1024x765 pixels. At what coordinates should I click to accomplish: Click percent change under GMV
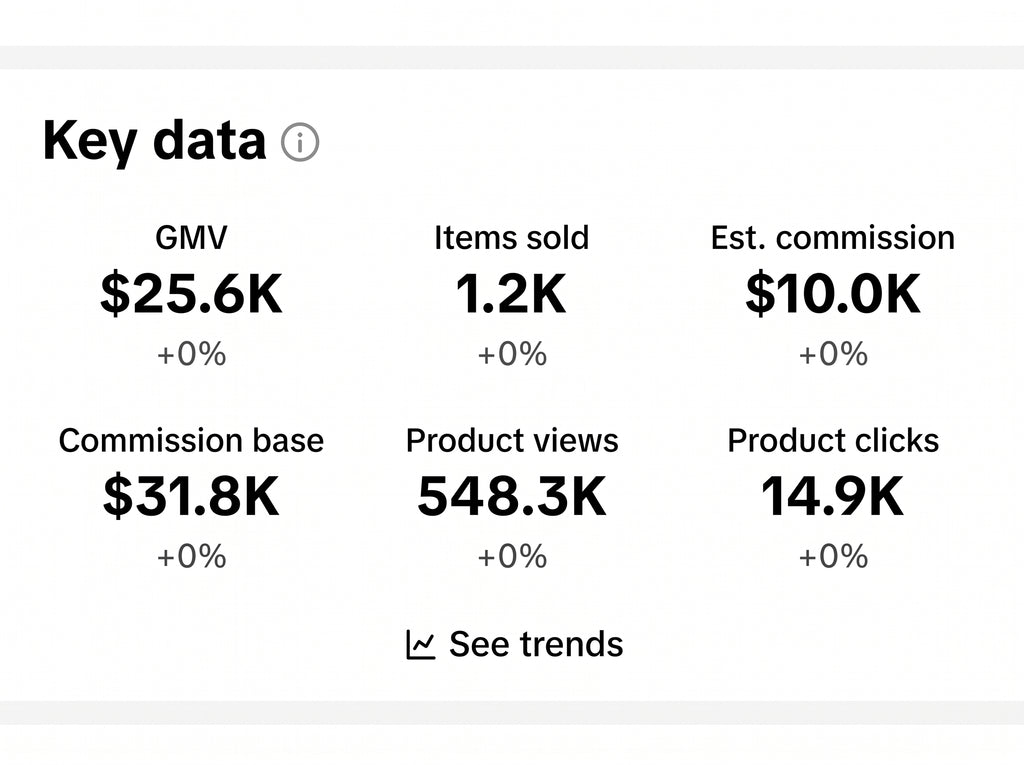[x=191, y=354]
